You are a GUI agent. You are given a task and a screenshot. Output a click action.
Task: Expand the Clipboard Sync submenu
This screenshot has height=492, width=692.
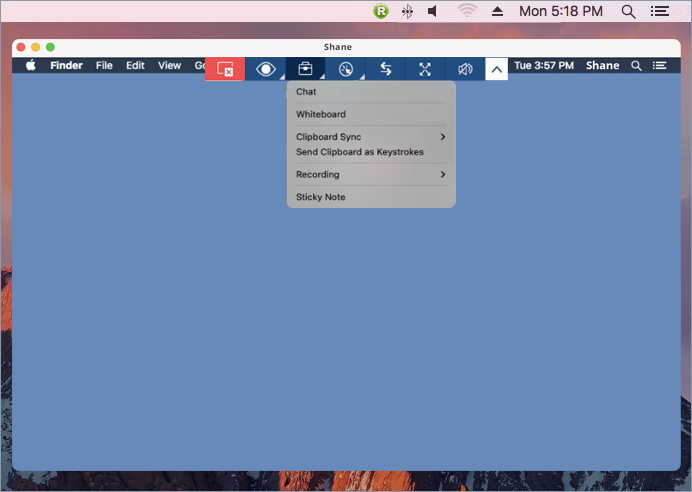(x=370, y=137)
